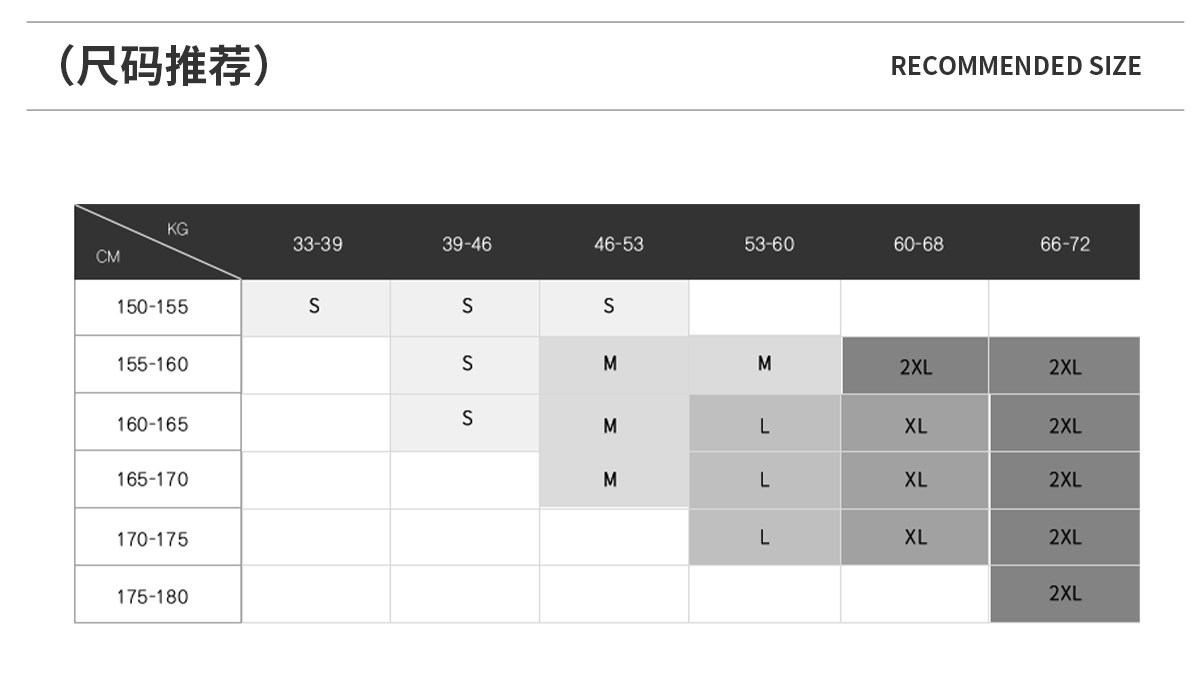The width and height of the screenshot is (1200, 696).
Task: Click the 尺码推荐 heading text
Action: (x=163, y=66)
